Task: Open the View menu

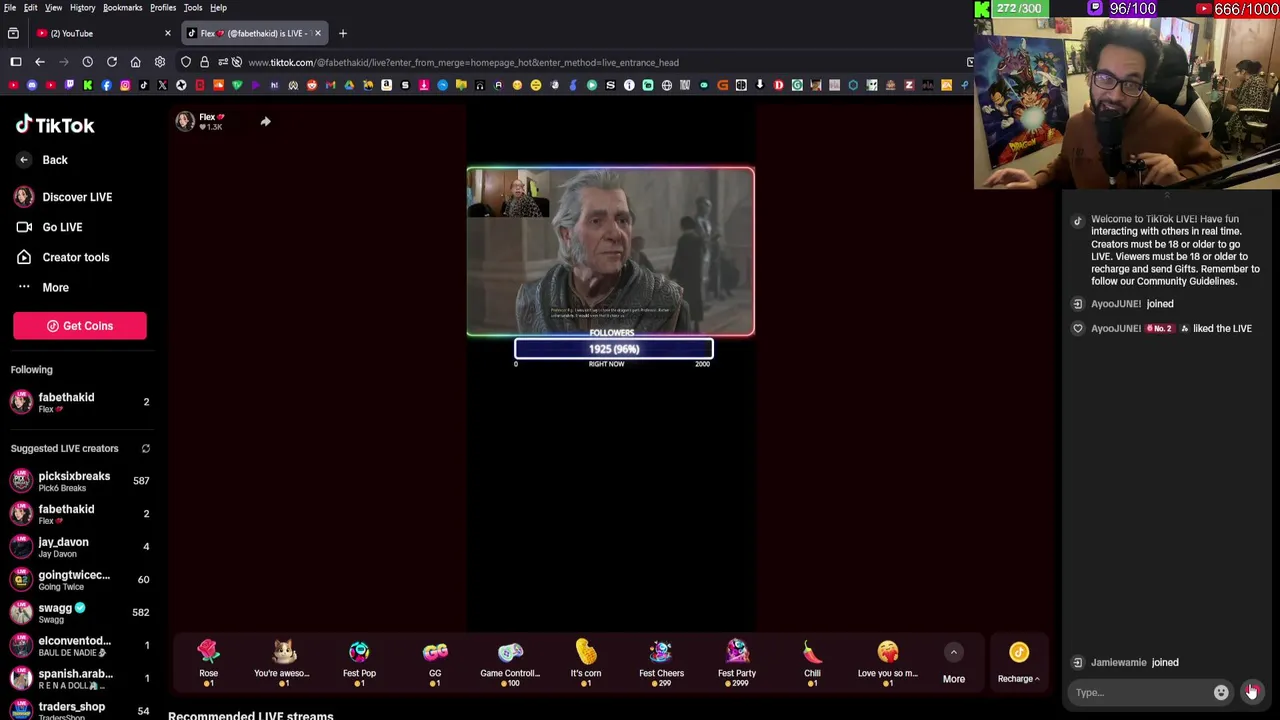Action: coord(53,7)
